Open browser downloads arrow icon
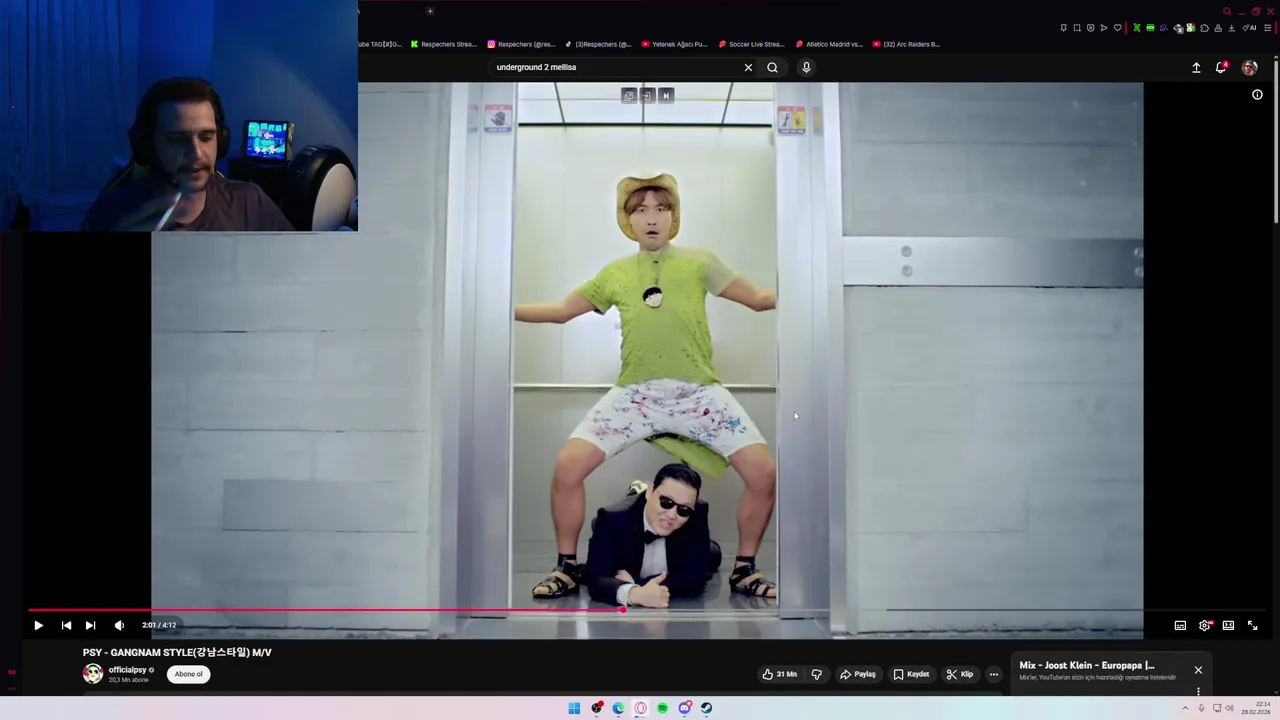The height and width of the screenshot is (720, 1280). pos(1231,28)
